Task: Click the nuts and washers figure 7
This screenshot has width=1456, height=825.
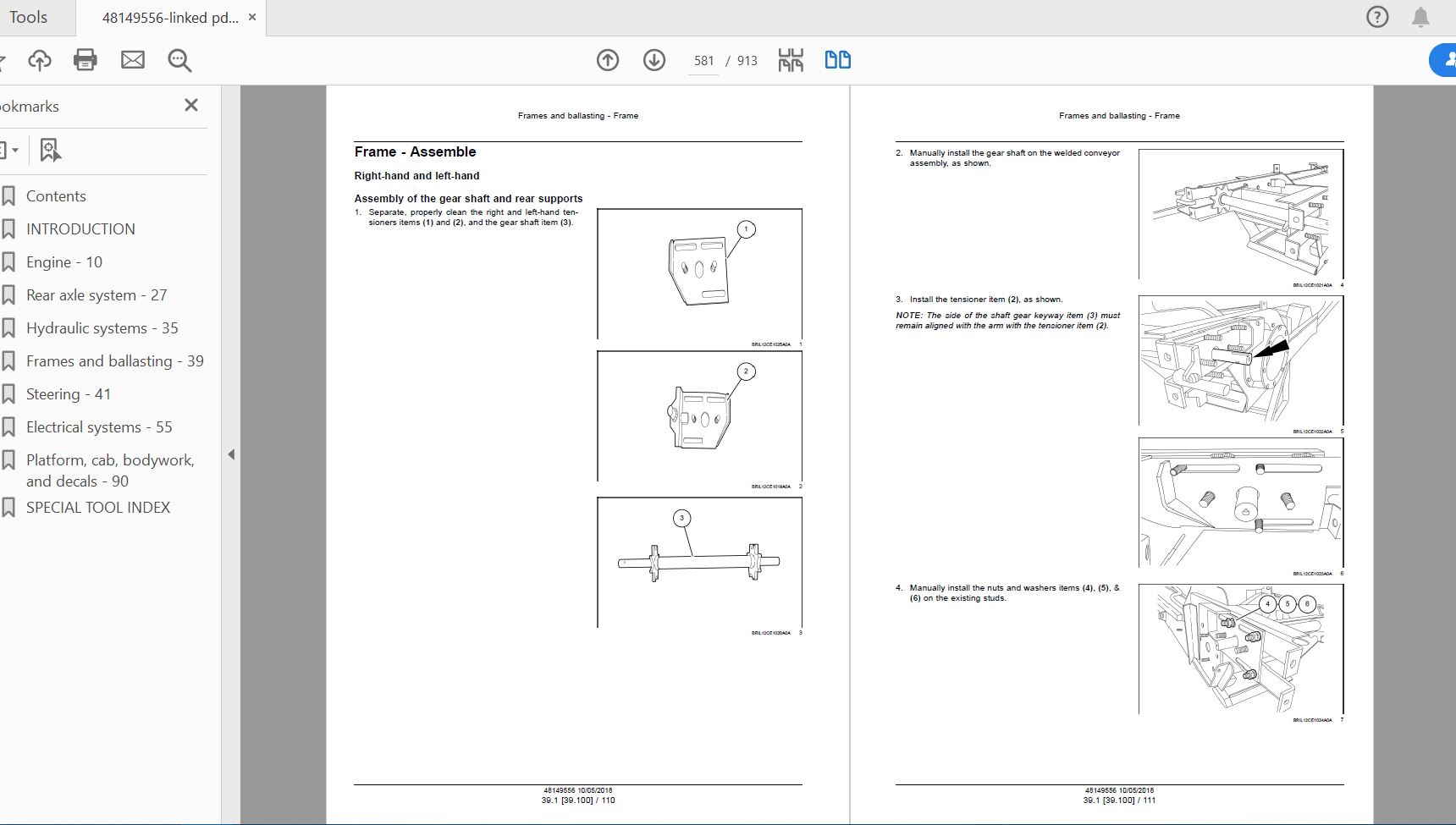Action: [1241, 649]
